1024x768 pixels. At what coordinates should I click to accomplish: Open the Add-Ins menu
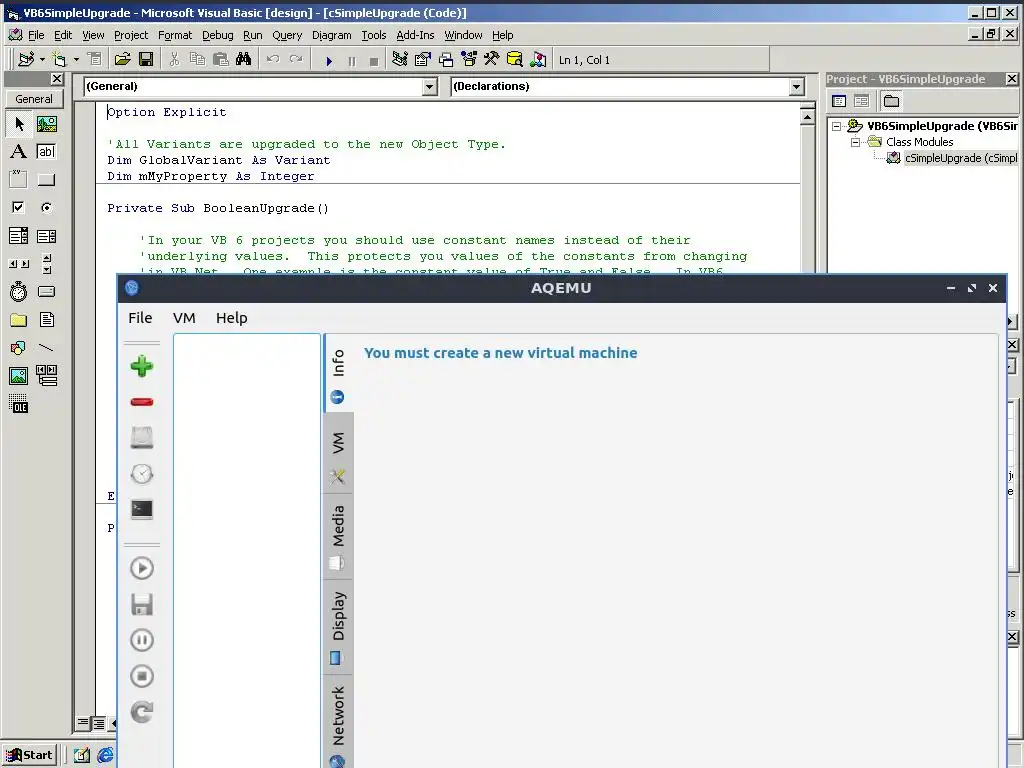click(415, 35)
